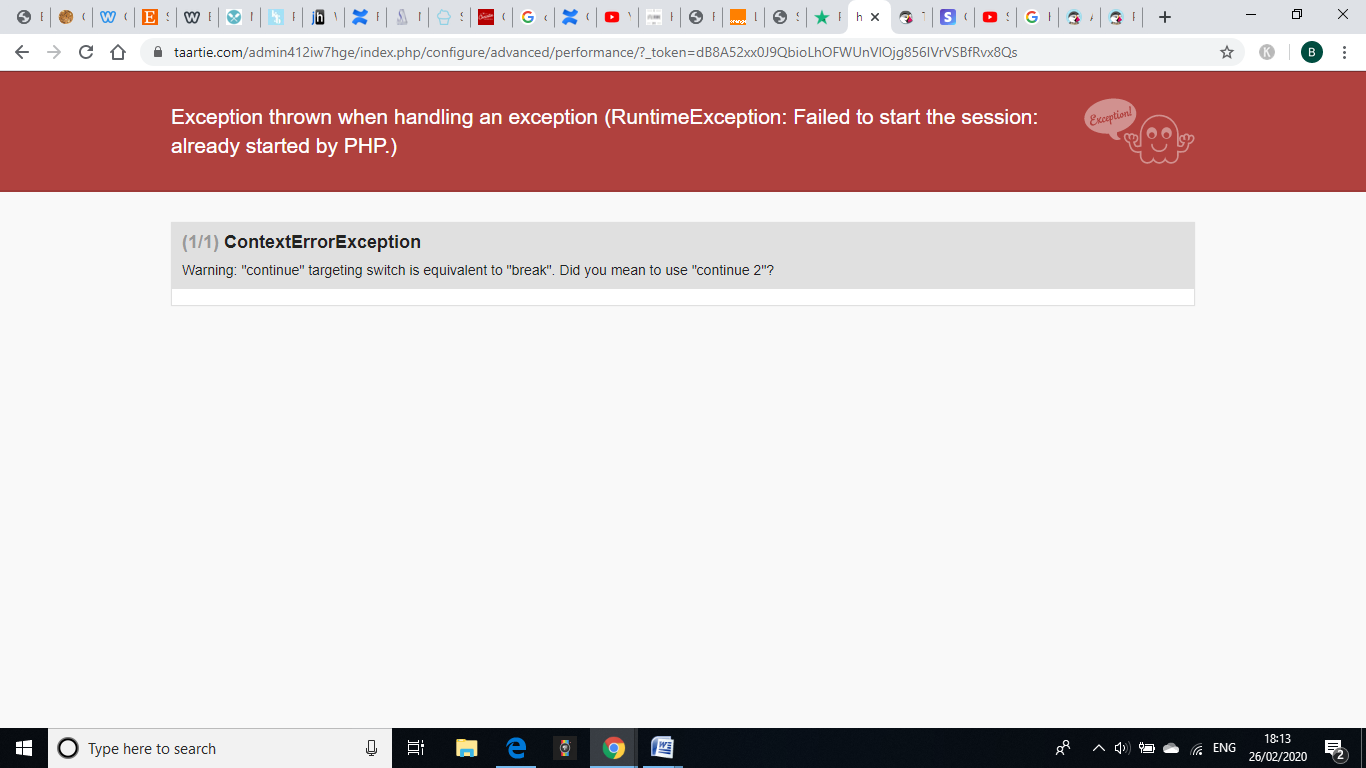Select the ContextErrorException heading
This screenshot has height=768, width=1366.
[x=322, y=242]
